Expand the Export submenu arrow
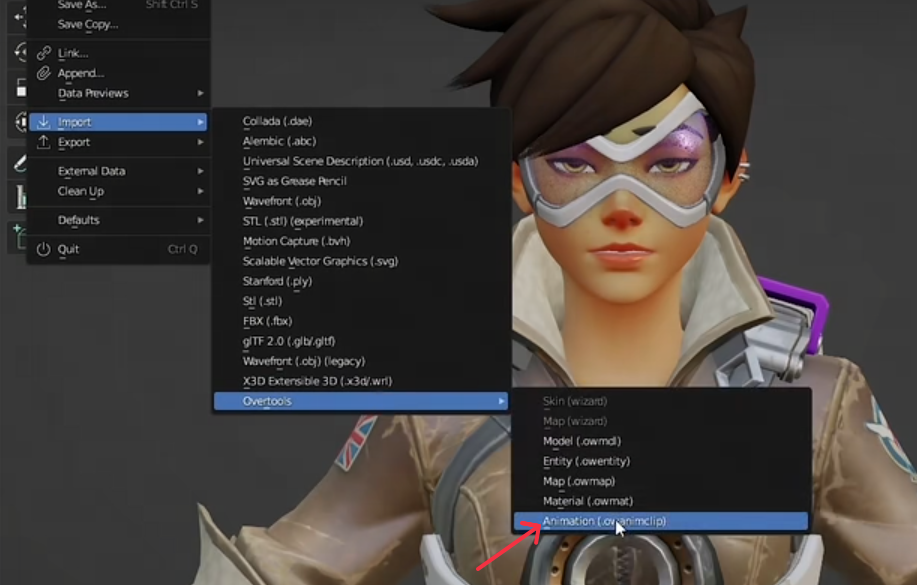The image size is (917, 585). click(x=201, y=142)
